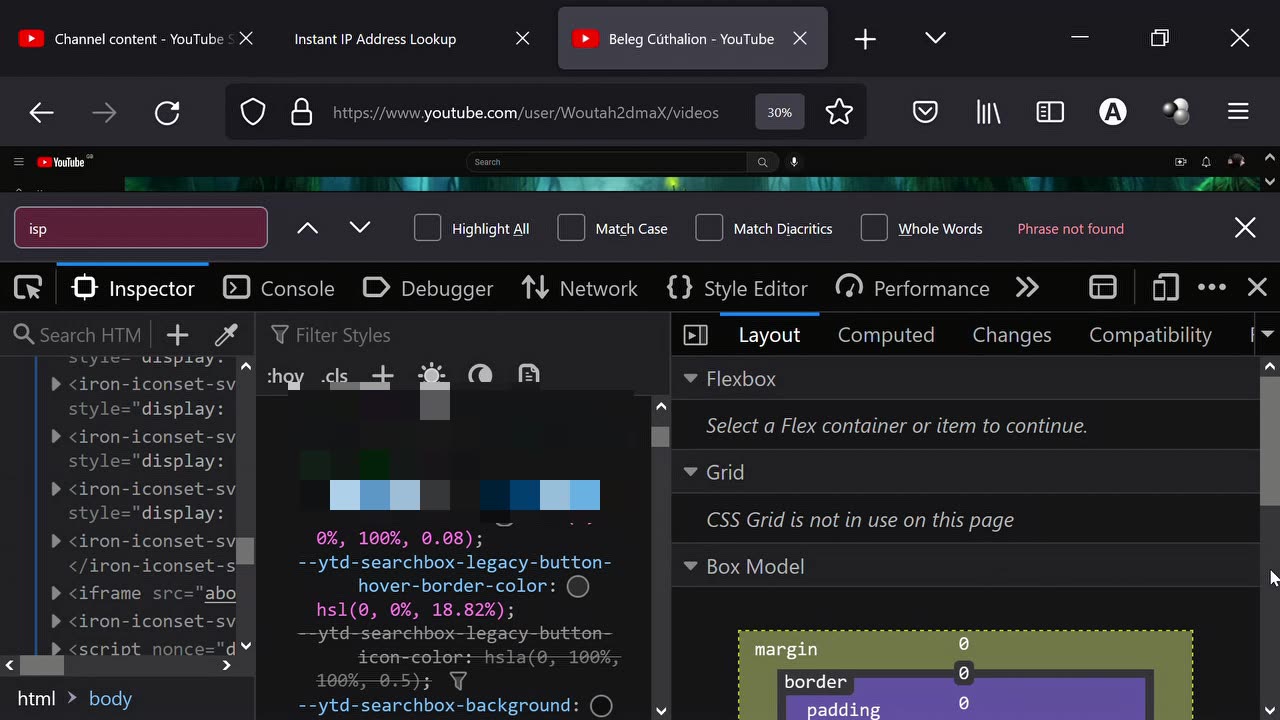Viewport: 1280px width, 720px height.
Task: Enable Match Diacritics checkbox
Action: click(709, 228)
